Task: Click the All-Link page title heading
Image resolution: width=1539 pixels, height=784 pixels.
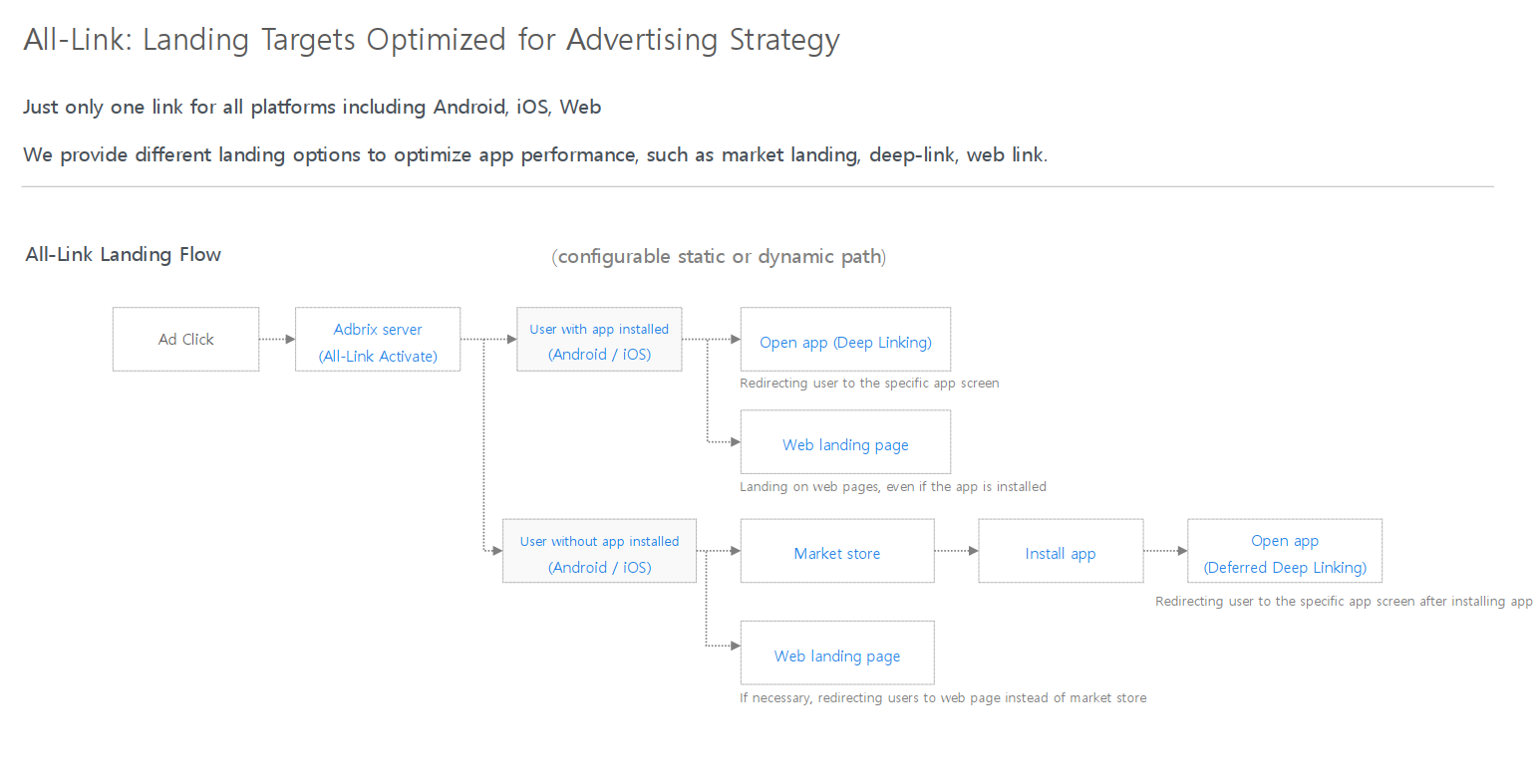Action: (x=432, y=40)
